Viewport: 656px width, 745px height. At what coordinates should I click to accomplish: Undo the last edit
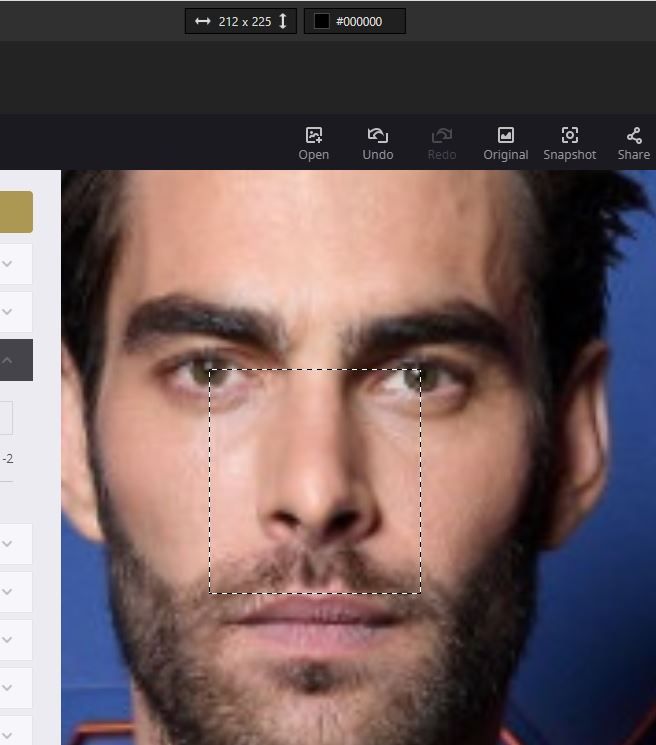(x=377, y=136)
